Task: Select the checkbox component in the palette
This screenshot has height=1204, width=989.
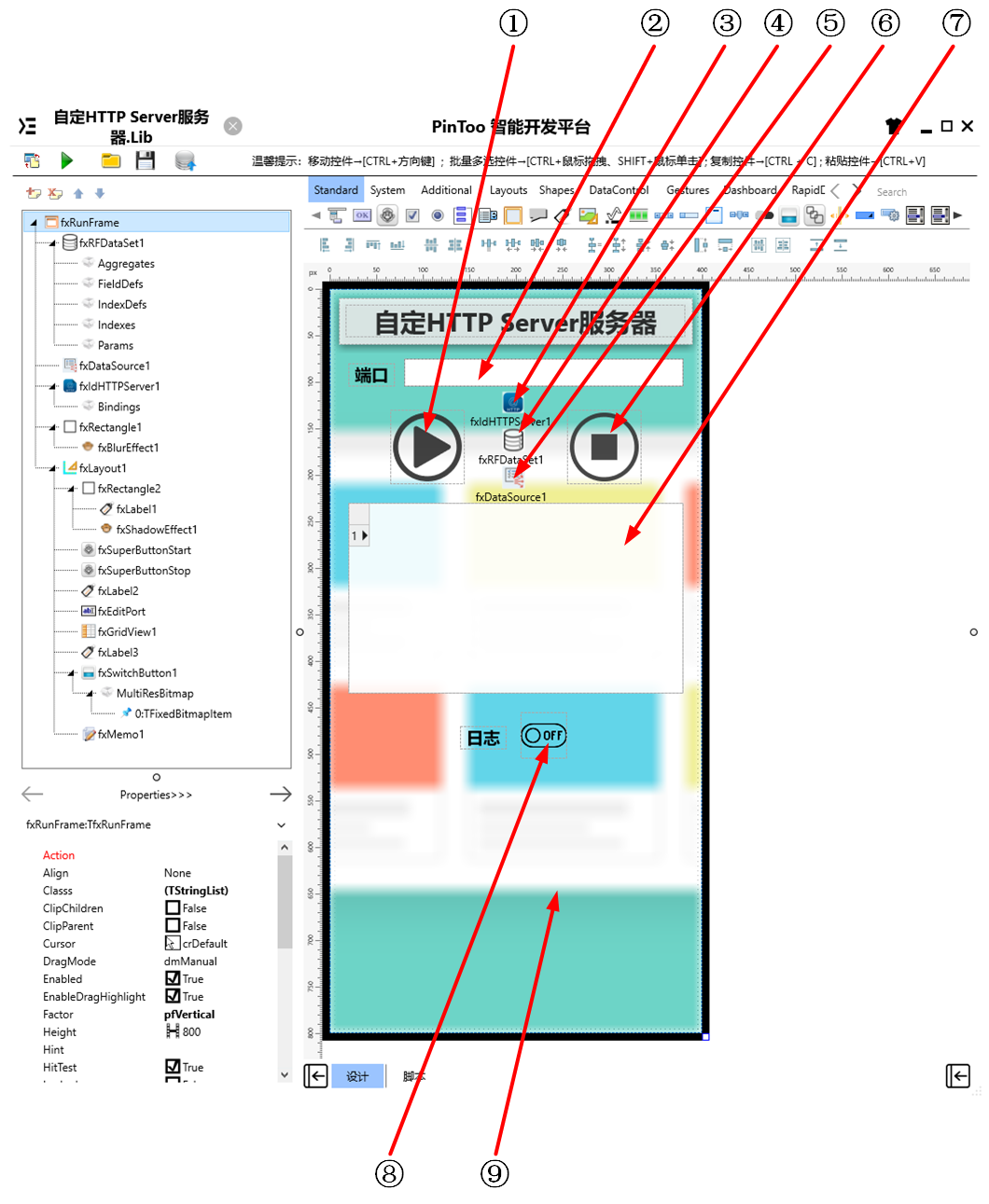Action: pyautogui.click(x=412, y=215)
